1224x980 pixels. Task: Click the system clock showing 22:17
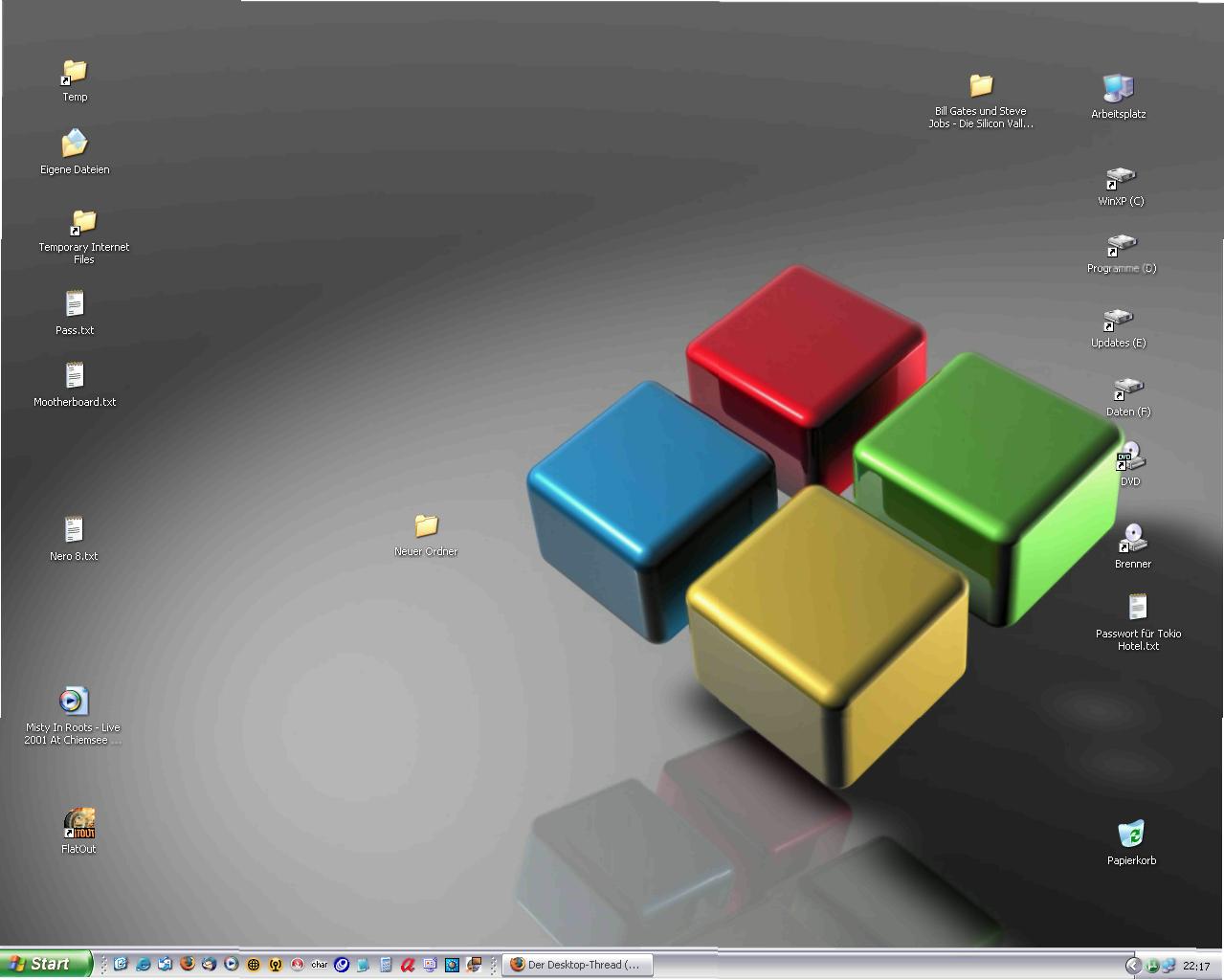click(x=1196, y=966)
